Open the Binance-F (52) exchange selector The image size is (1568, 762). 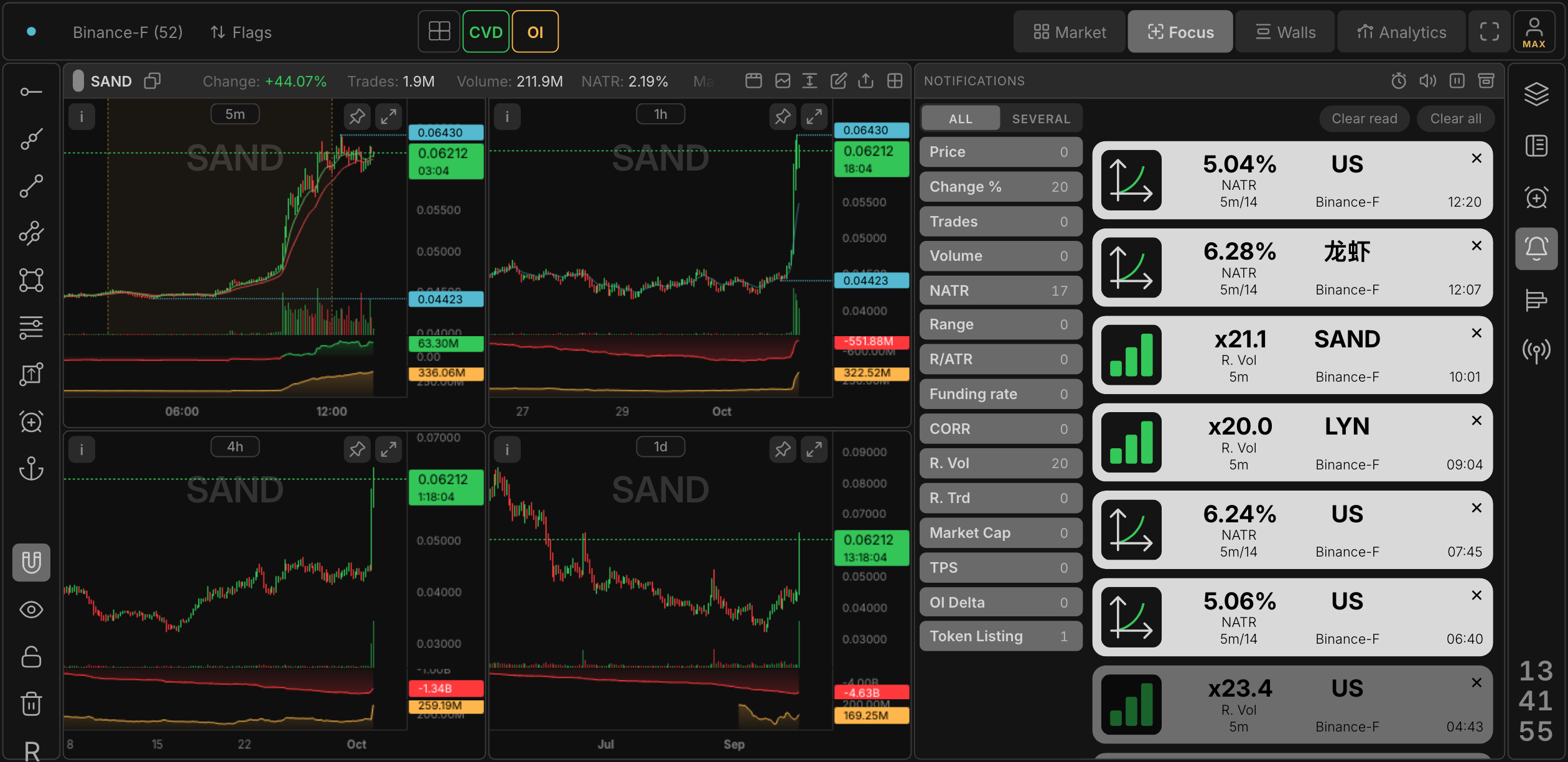[x=128, y=32]
